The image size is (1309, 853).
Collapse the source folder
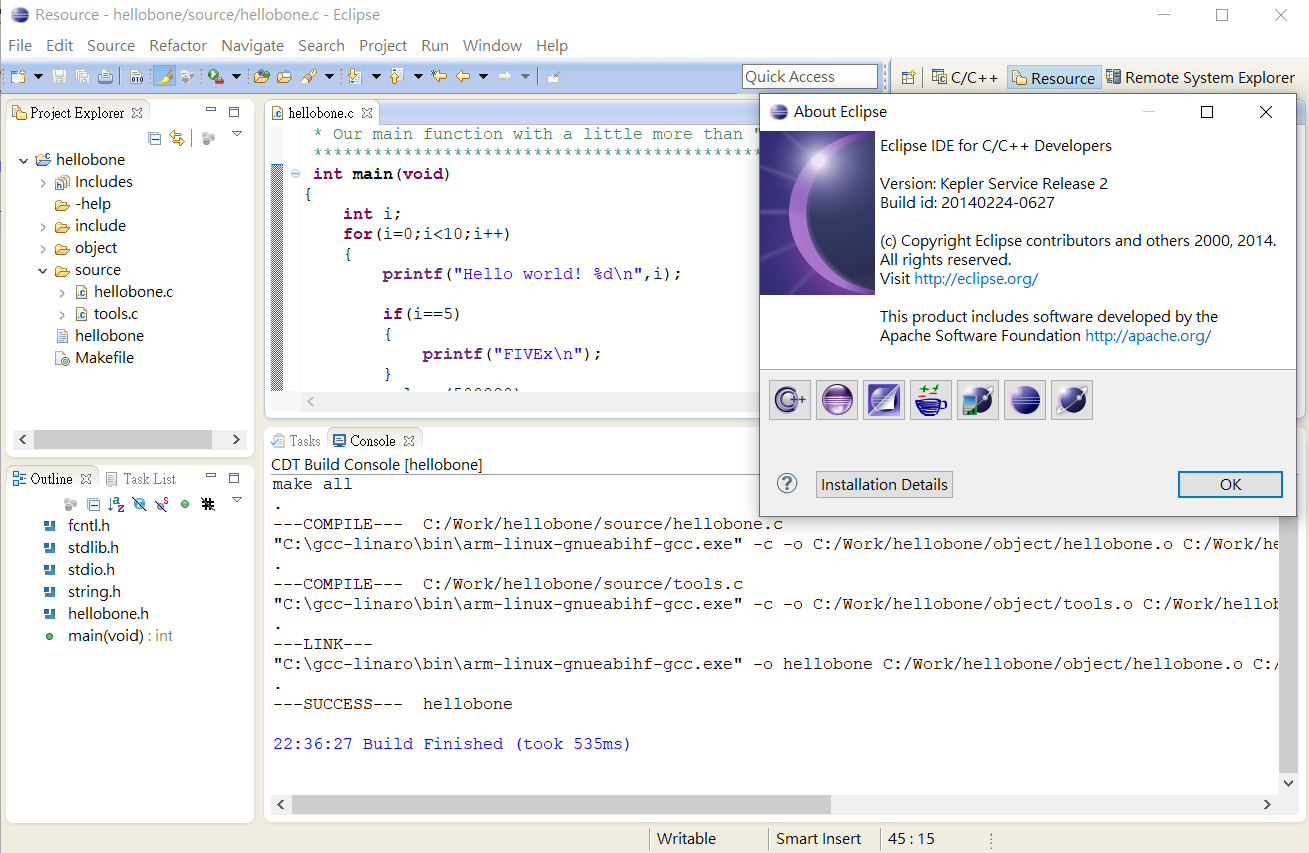click(43, 270)
